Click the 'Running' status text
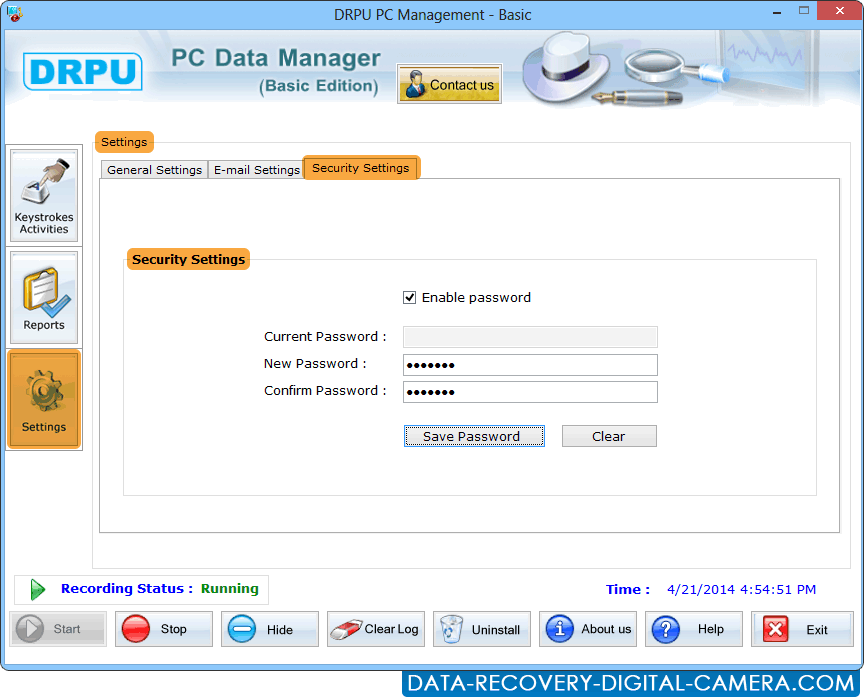Image resolution: width=864 pixels, height=697 pixels. tap(229, 588)
